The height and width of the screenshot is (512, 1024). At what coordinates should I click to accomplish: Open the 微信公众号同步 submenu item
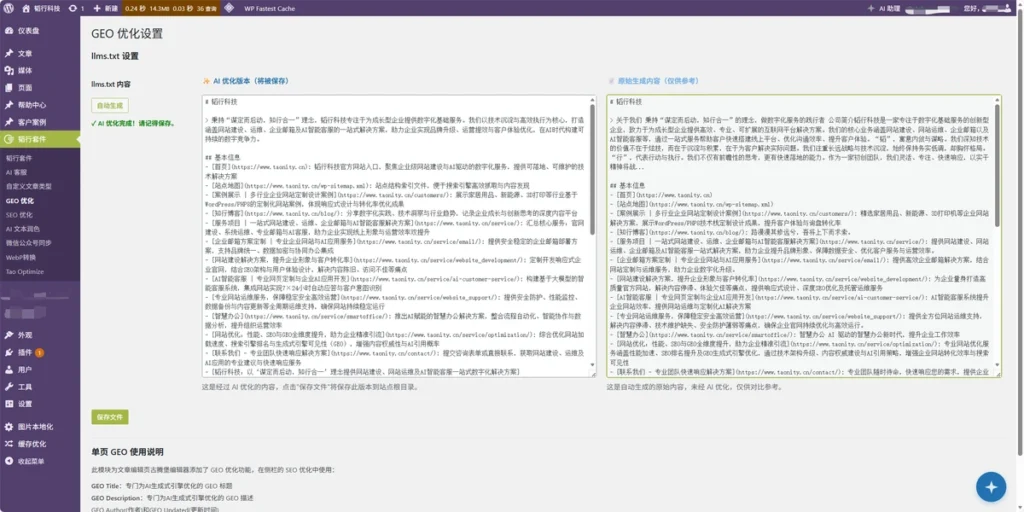[28, 243]
